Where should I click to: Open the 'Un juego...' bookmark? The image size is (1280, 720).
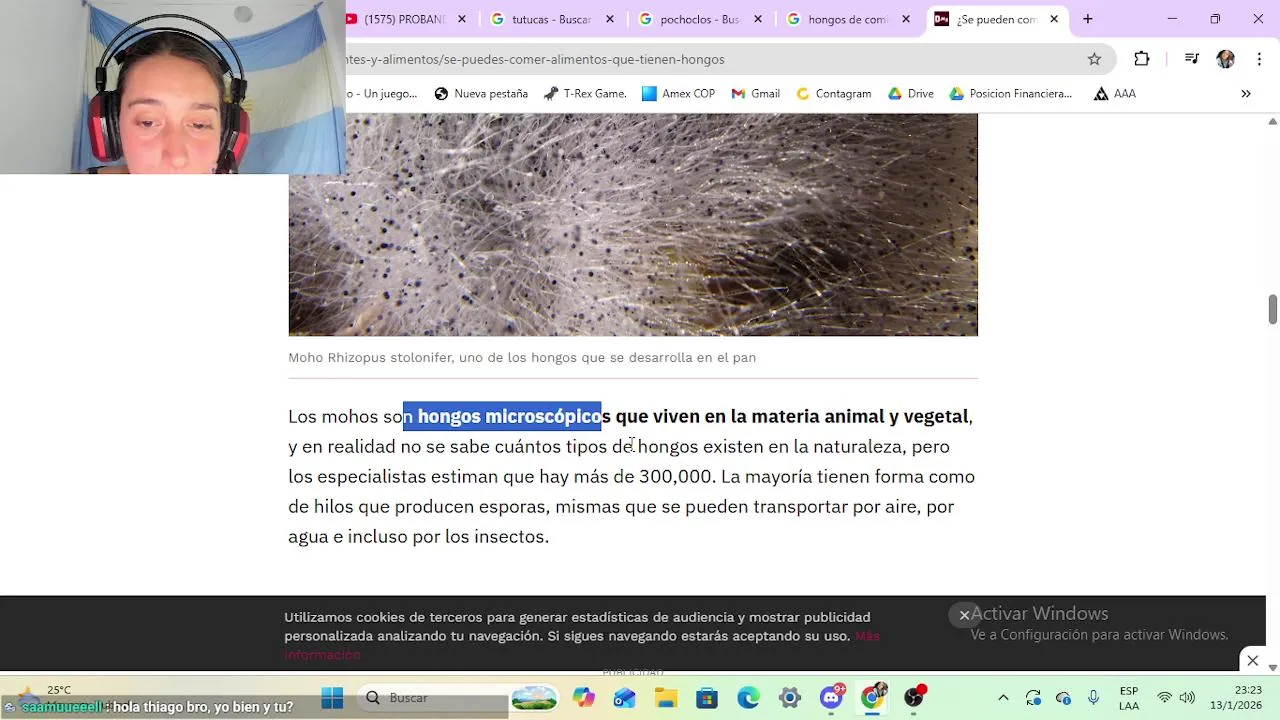(x=383, y=93)
